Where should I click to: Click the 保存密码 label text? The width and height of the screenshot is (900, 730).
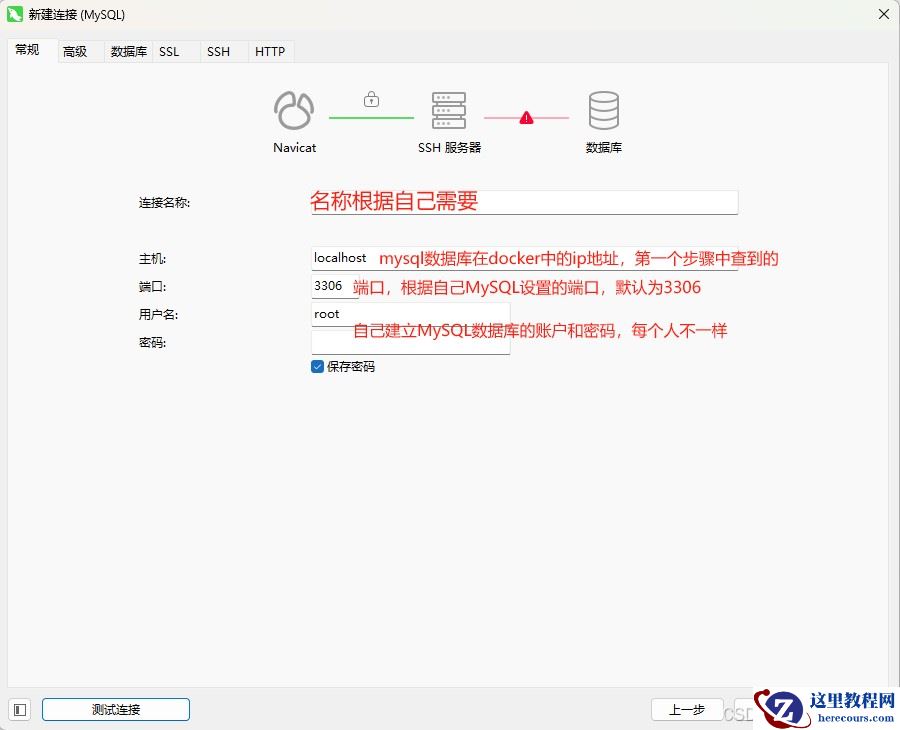tap(351, 367)
